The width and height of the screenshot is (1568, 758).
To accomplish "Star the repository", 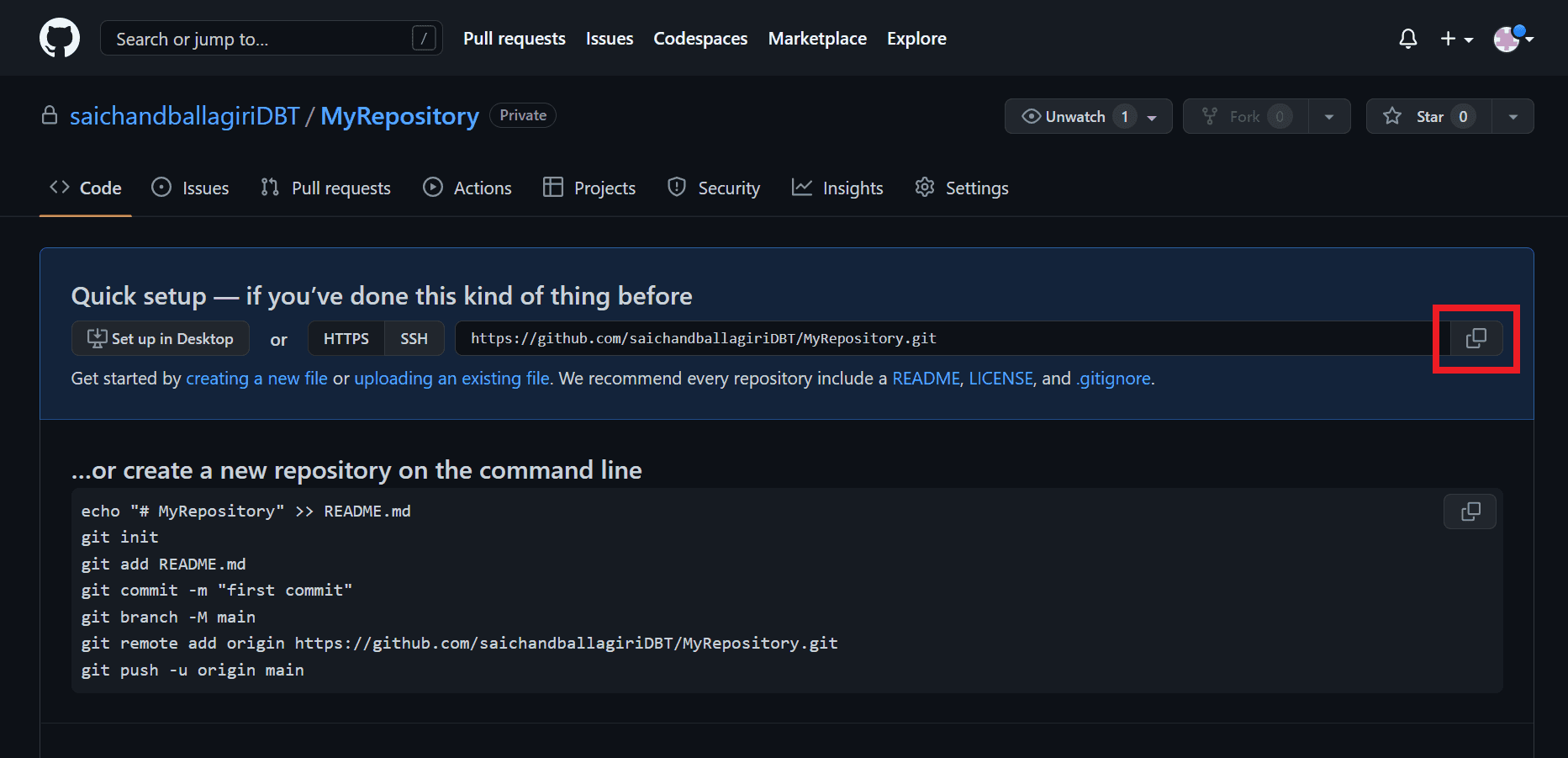I will pyautogui.click(x=1428, y=116).
